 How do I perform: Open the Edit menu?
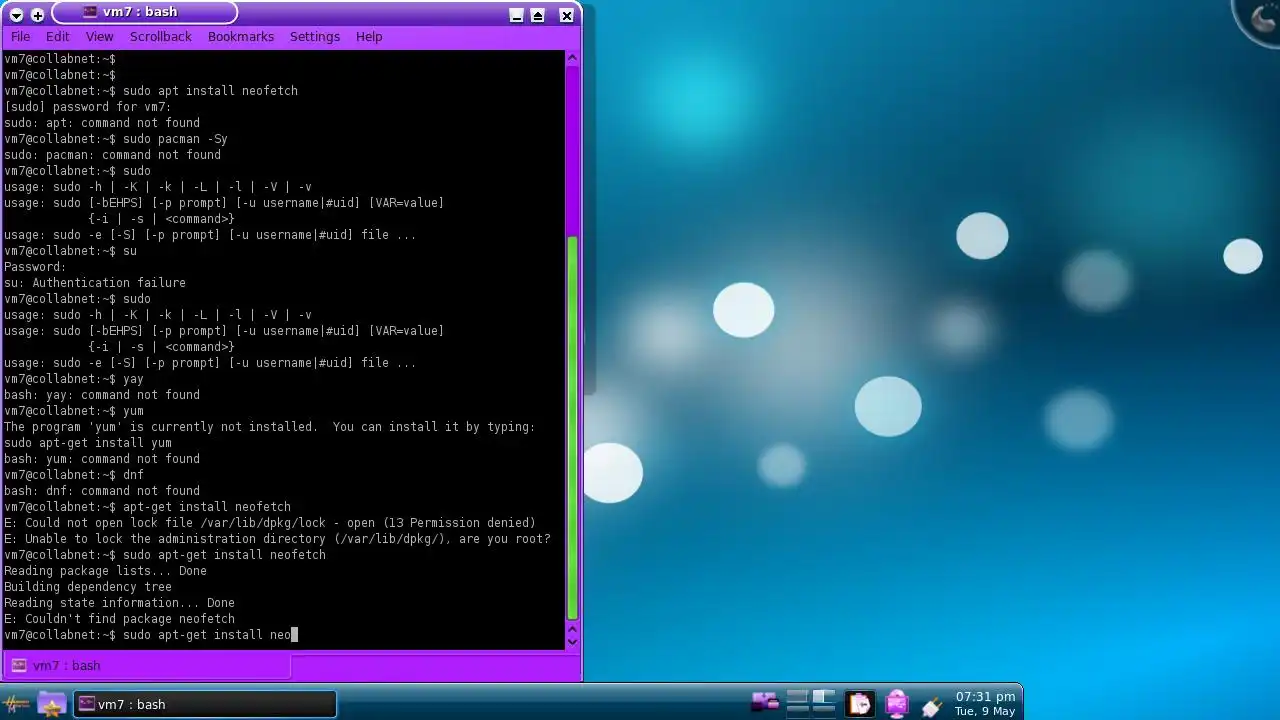click(58, 36)
